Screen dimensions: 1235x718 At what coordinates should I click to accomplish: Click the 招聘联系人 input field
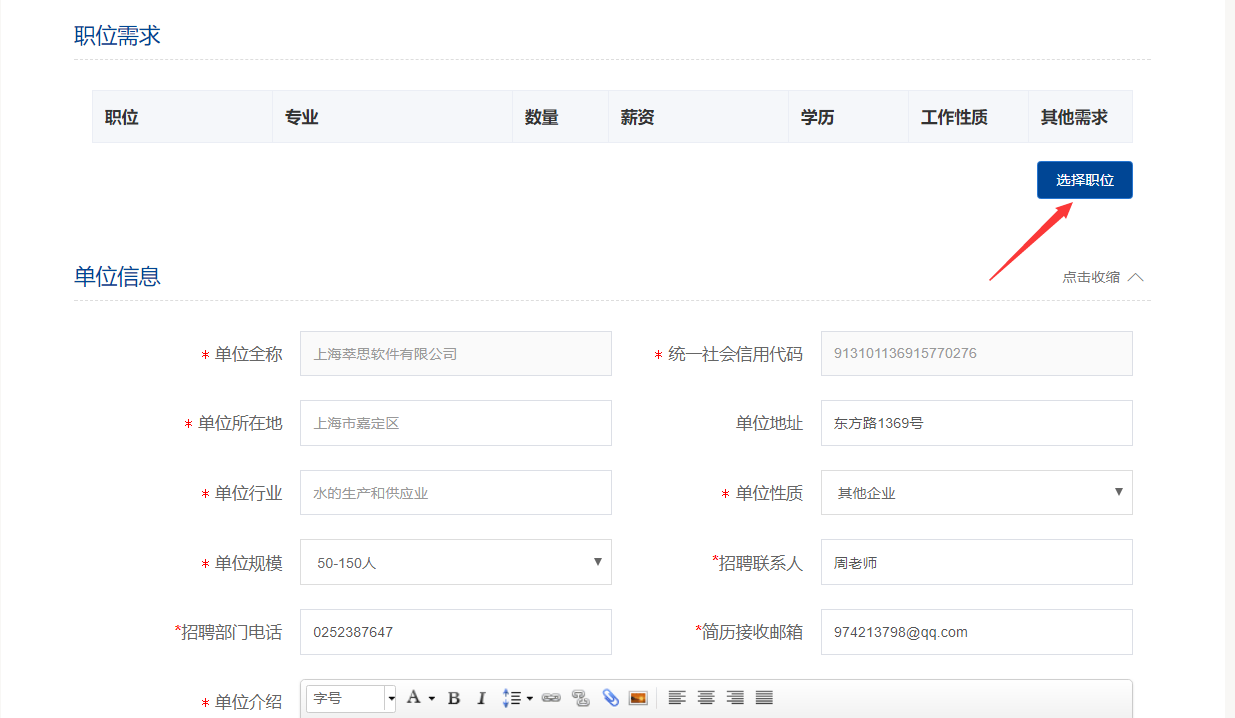[x=976, y=562]
